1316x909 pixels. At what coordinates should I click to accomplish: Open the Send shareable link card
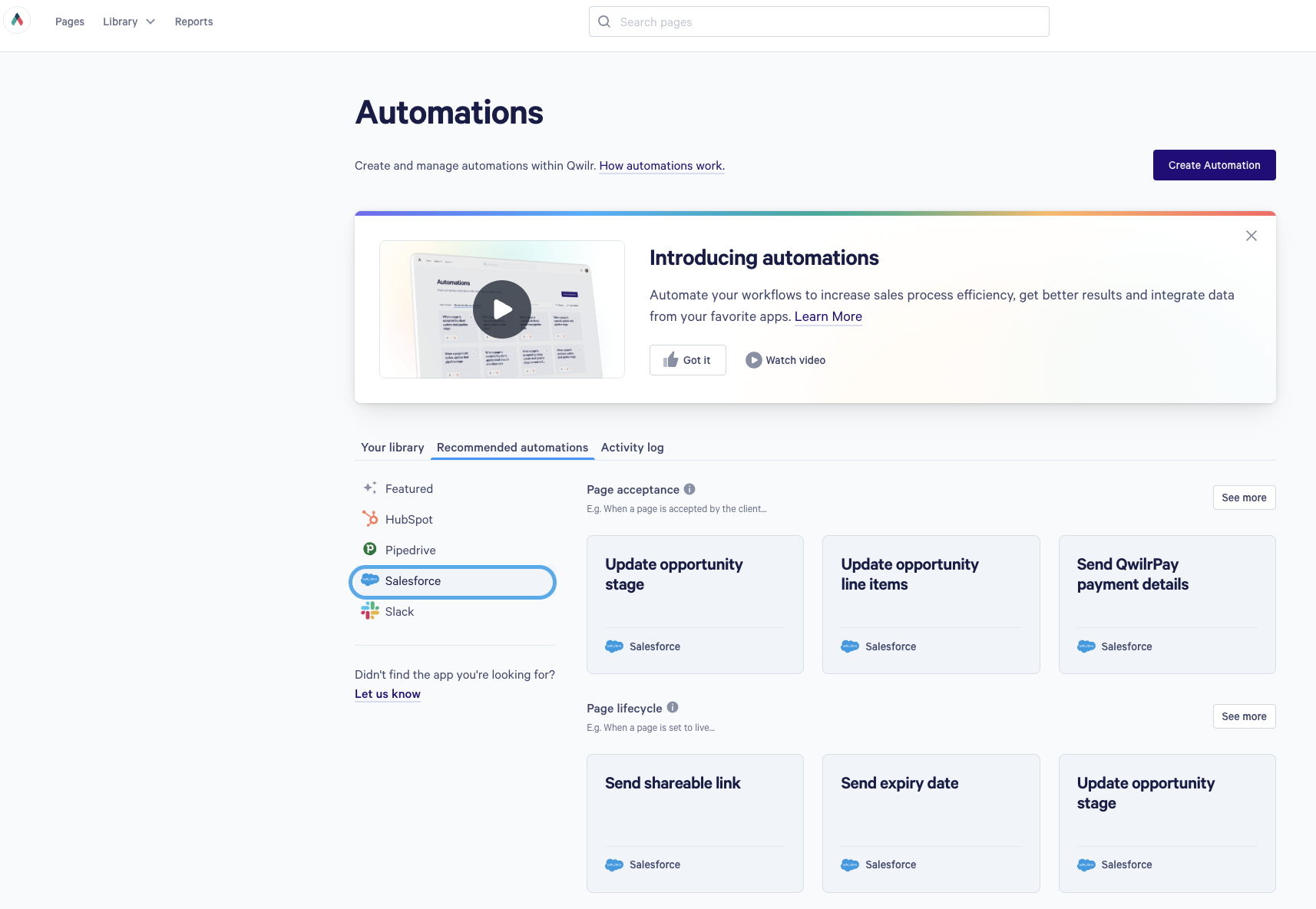click(695, 823)
